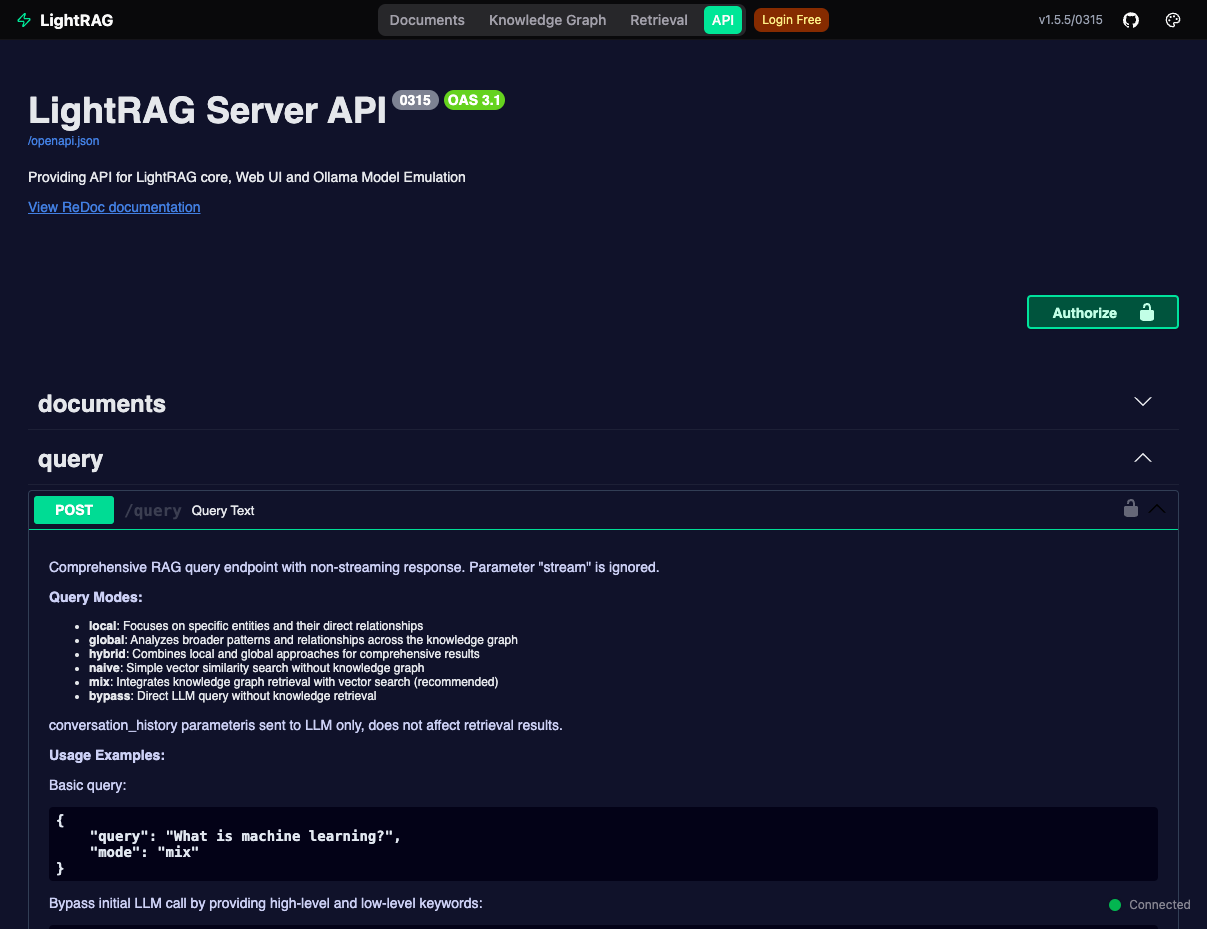Click the Query Modes heading

click(x=96, y=597)
